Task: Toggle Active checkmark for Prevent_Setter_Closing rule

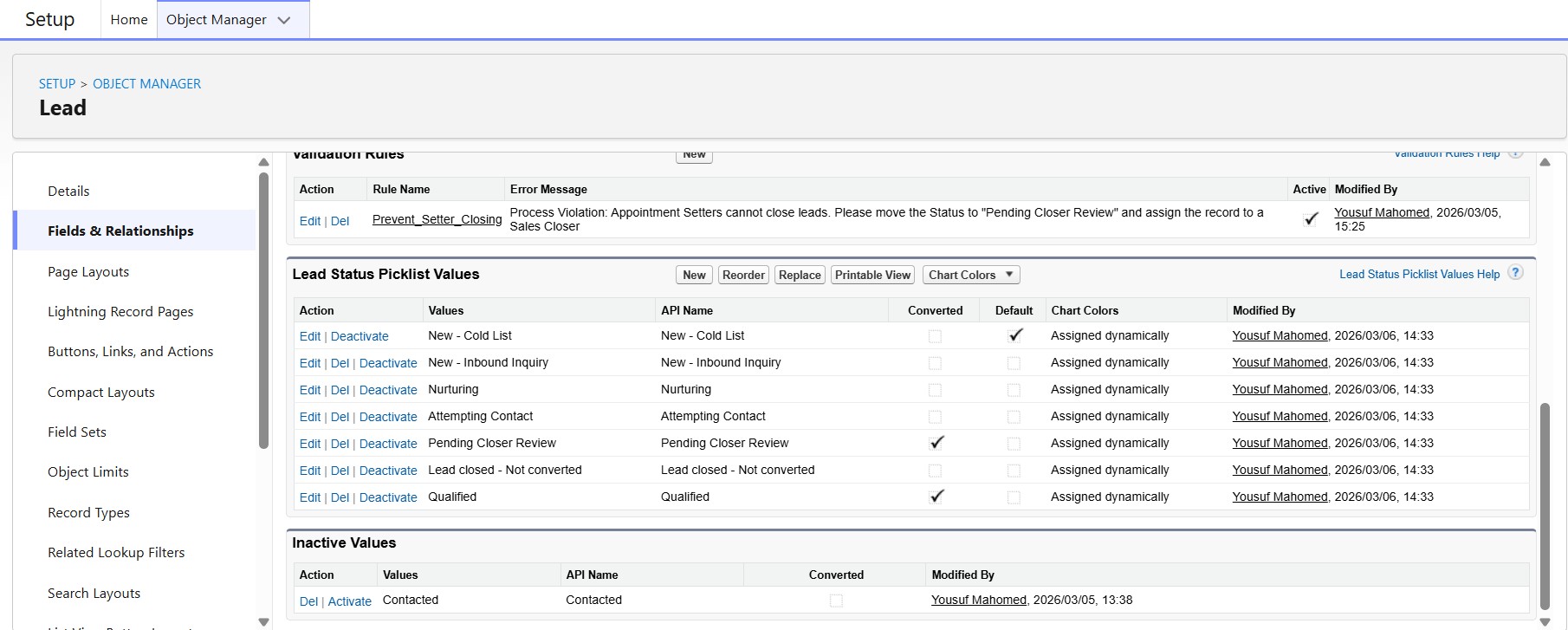Action: pyautogui.click(x=1311, y=219)
